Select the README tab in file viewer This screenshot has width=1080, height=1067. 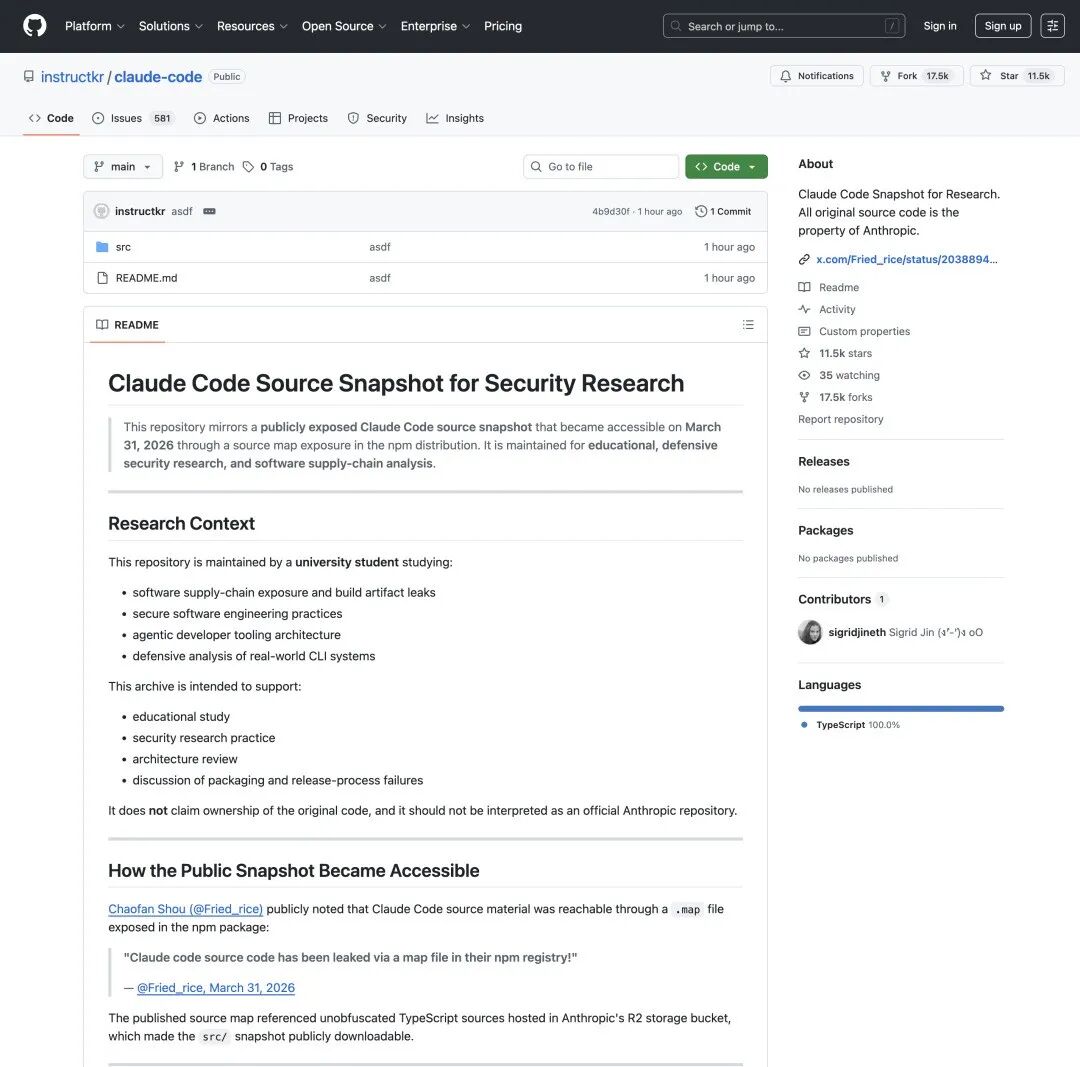point(127,324)
